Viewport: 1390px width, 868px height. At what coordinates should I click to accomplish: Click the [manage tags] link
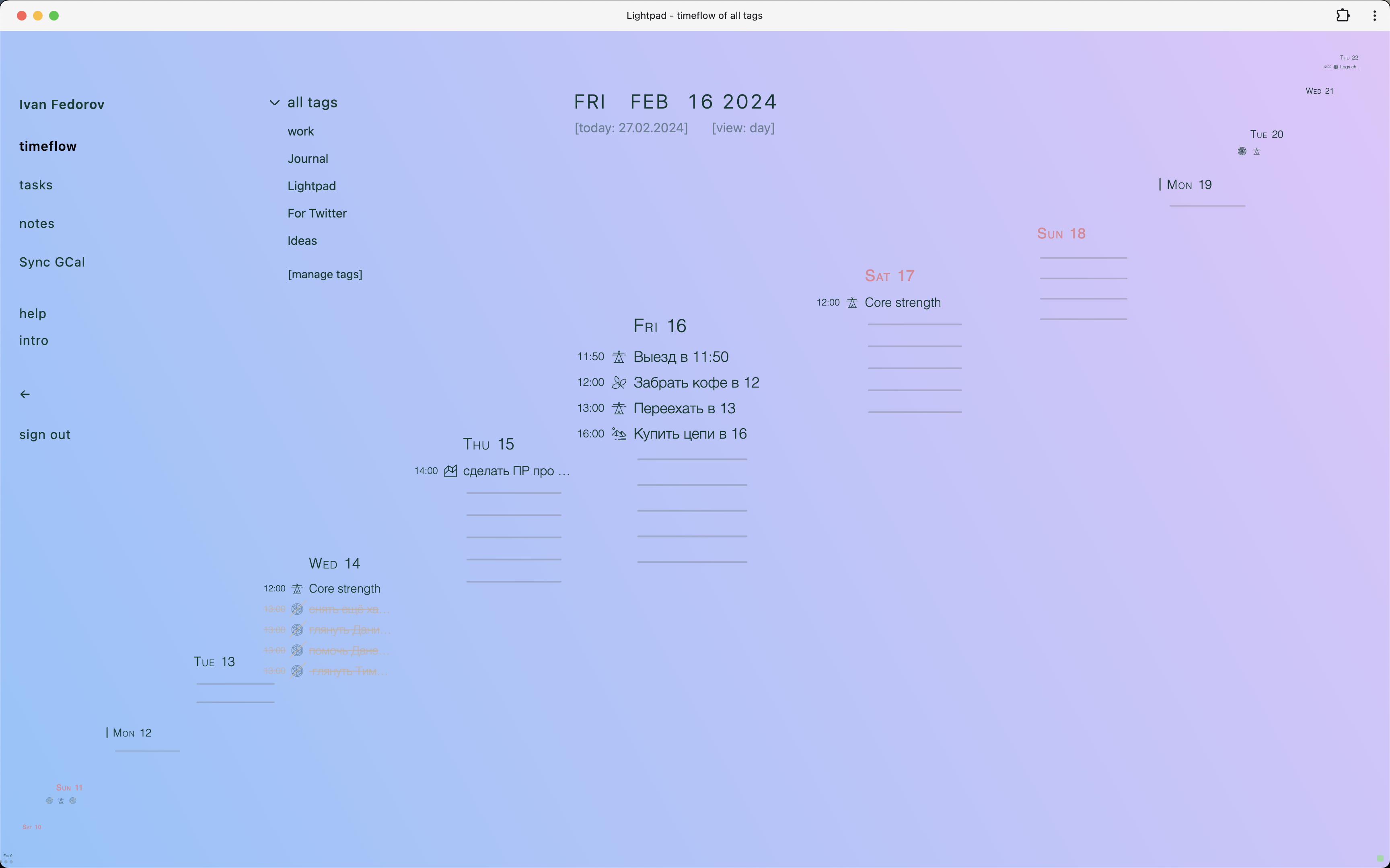(x=325, y=275)
